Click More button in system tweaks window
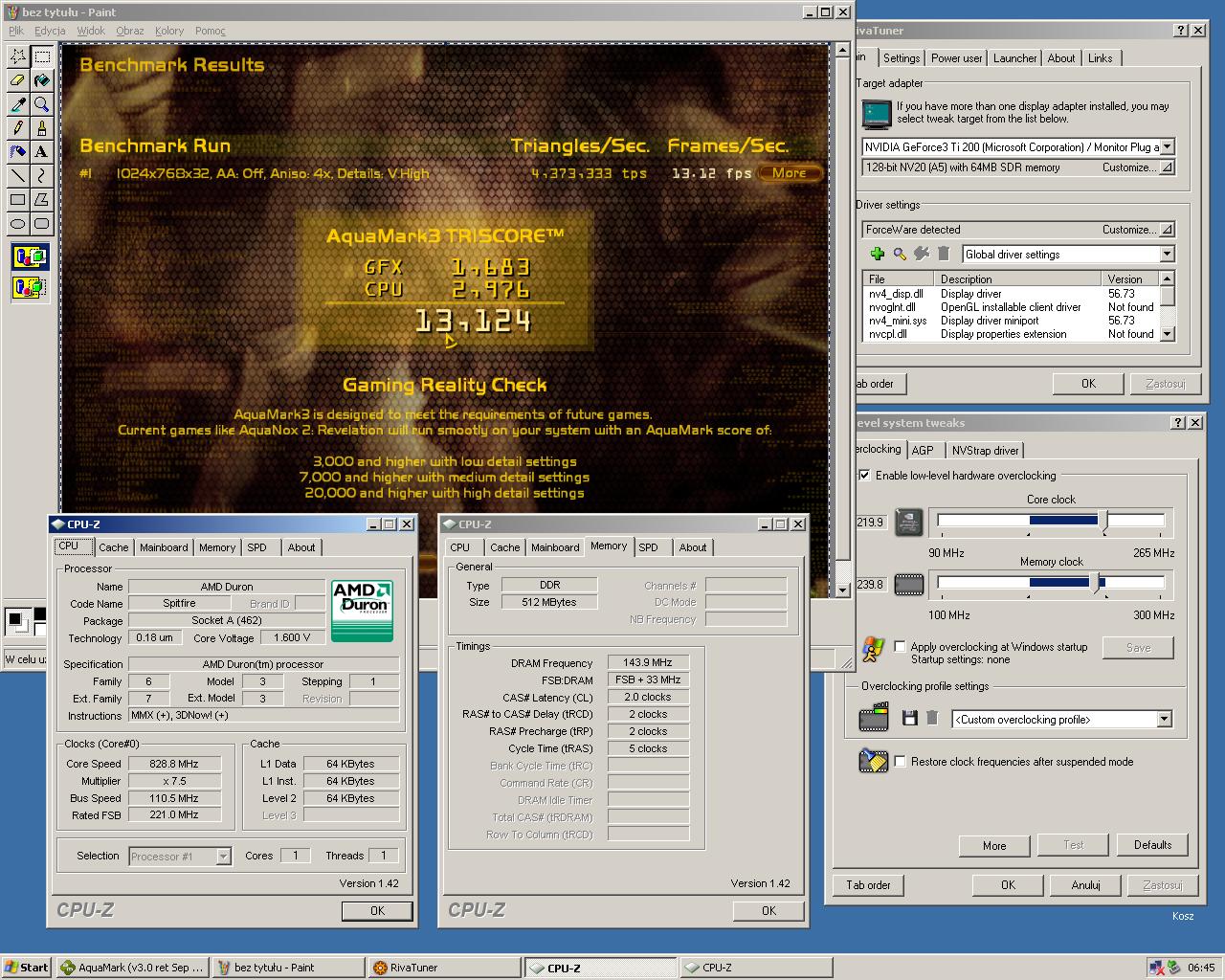This screenshot has height=980, width=1225. click(x=993, y=845)
